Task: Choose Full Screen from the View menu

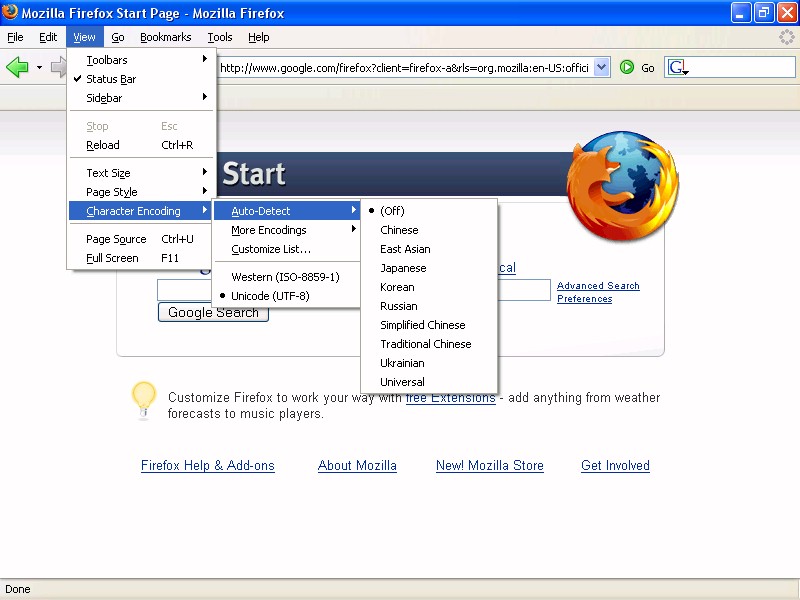Action: click(x=141, y=258)
